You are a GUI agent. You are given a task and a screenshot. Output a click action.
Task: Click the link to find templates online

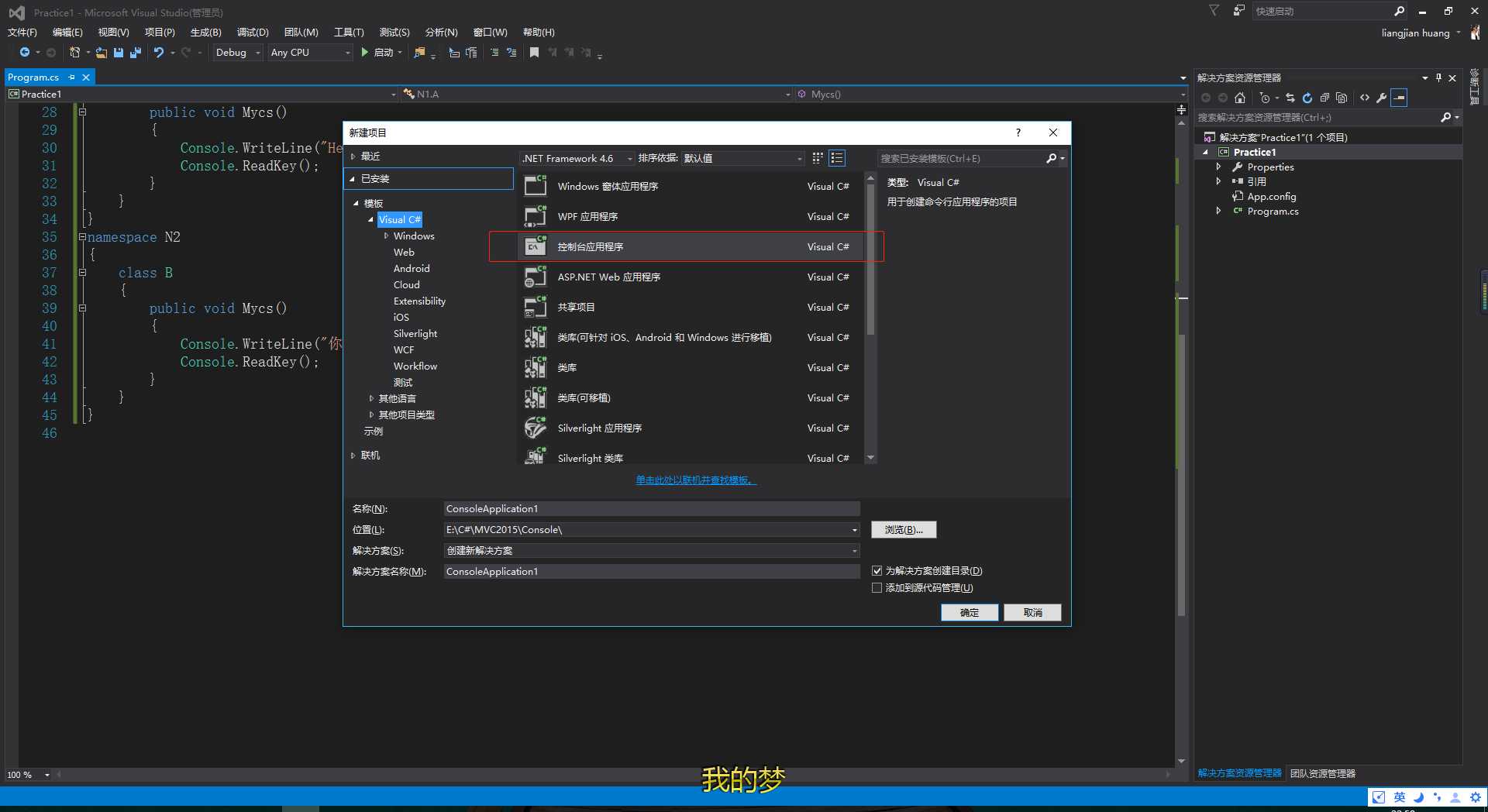click(696, 480)
